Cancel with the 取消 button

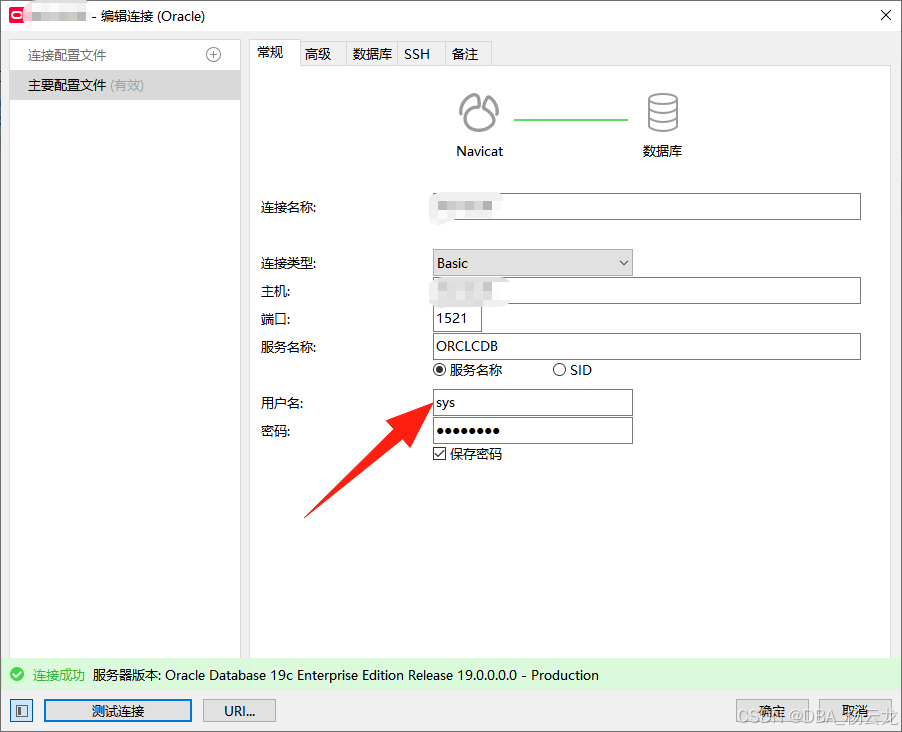(855, 711)
